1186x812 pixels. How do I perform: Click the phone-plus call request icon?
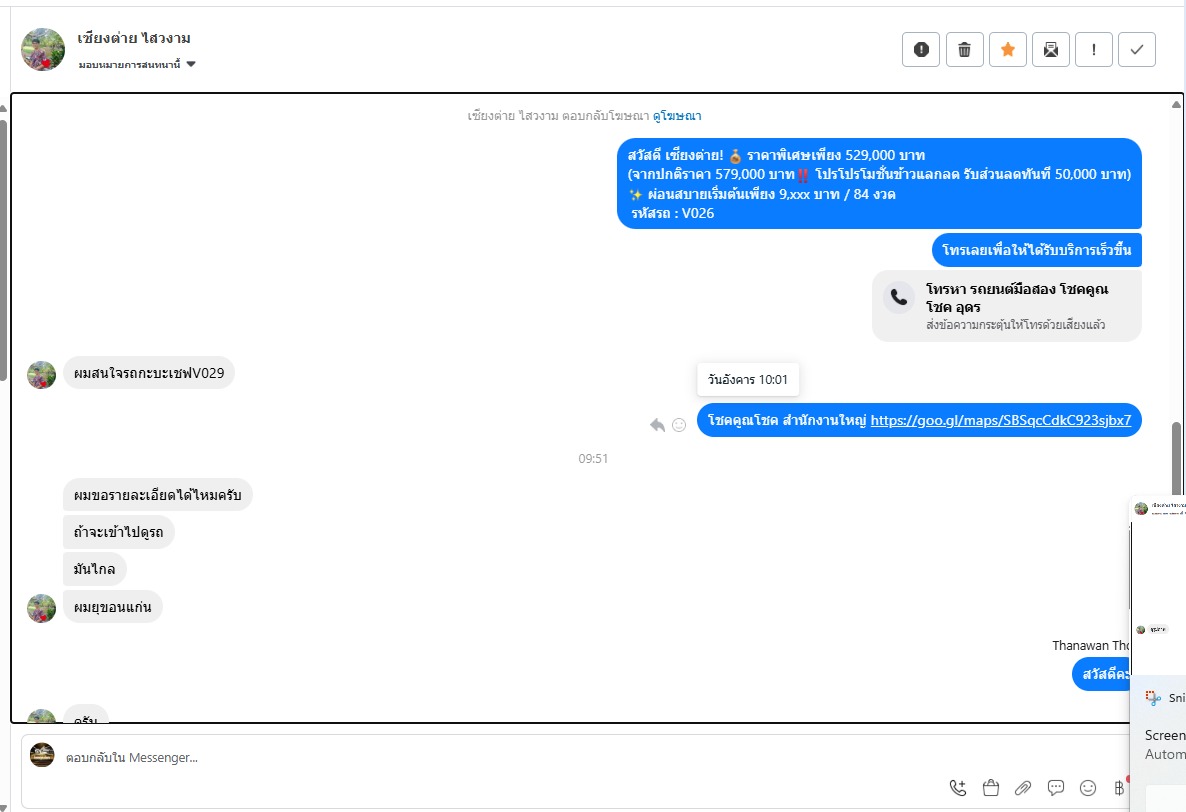click(958, 788)
